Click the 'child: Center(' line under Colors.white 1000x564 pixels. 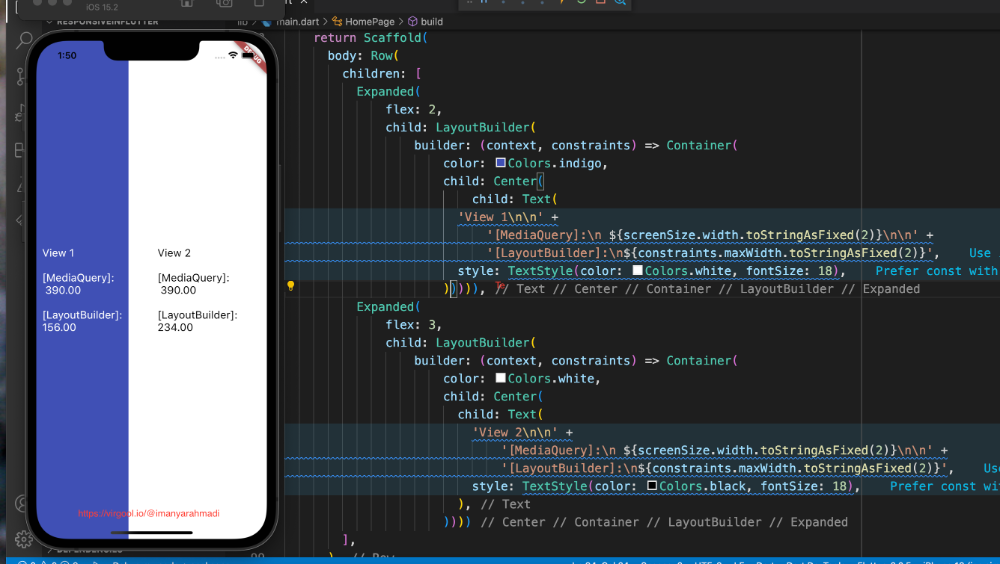pos(494,396)
